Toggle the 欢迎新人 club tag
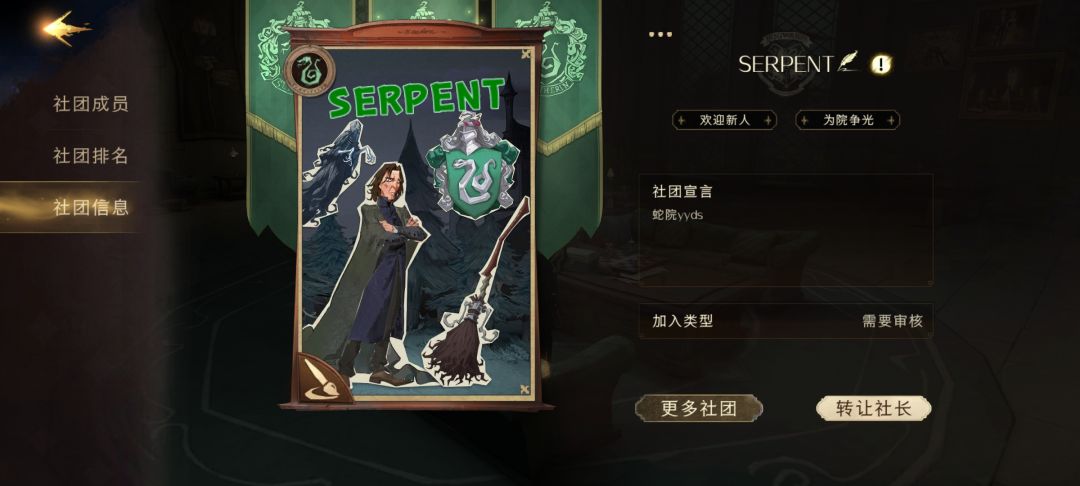This screenshot has height=486, width=1080. tap(725, 120)
